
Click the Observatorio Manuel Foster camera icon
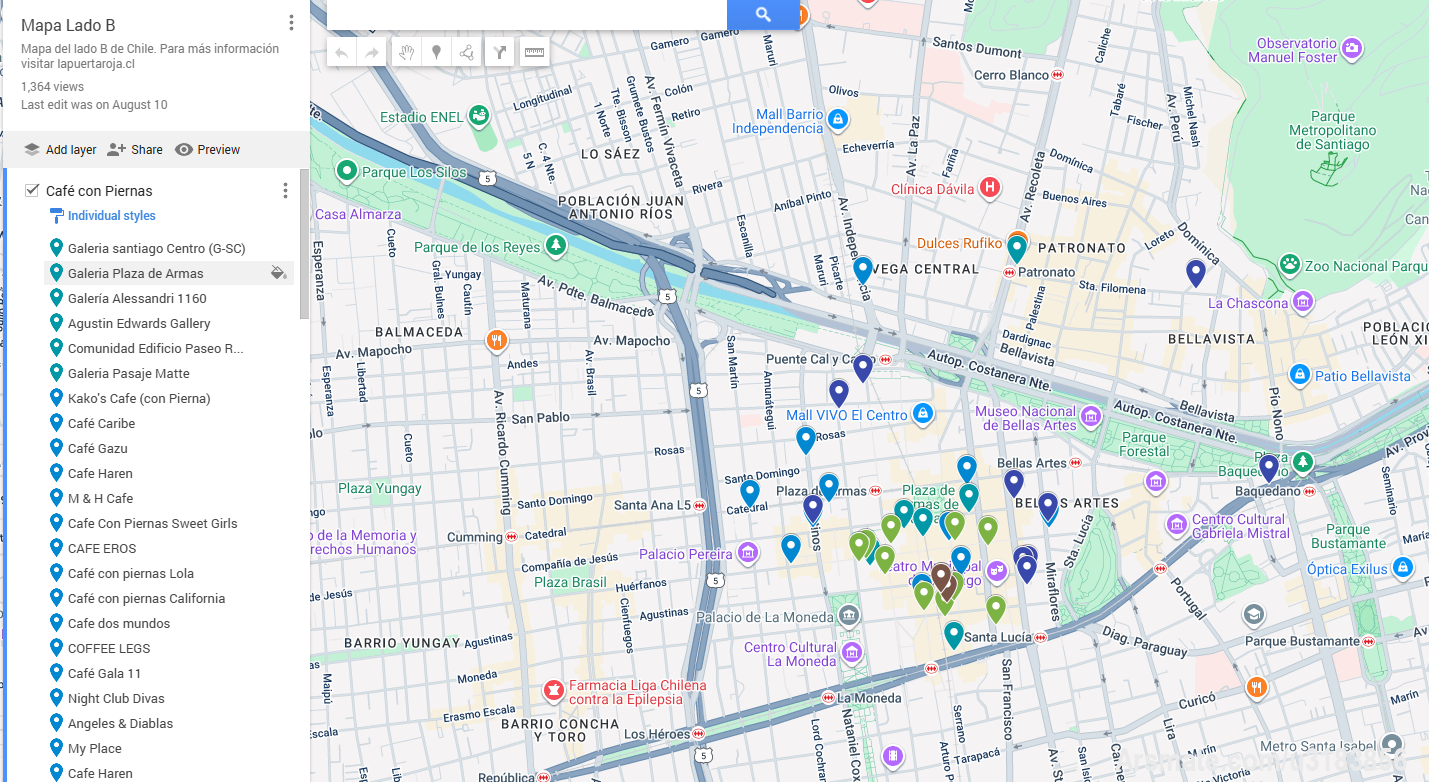click(x=1352, y=47)
